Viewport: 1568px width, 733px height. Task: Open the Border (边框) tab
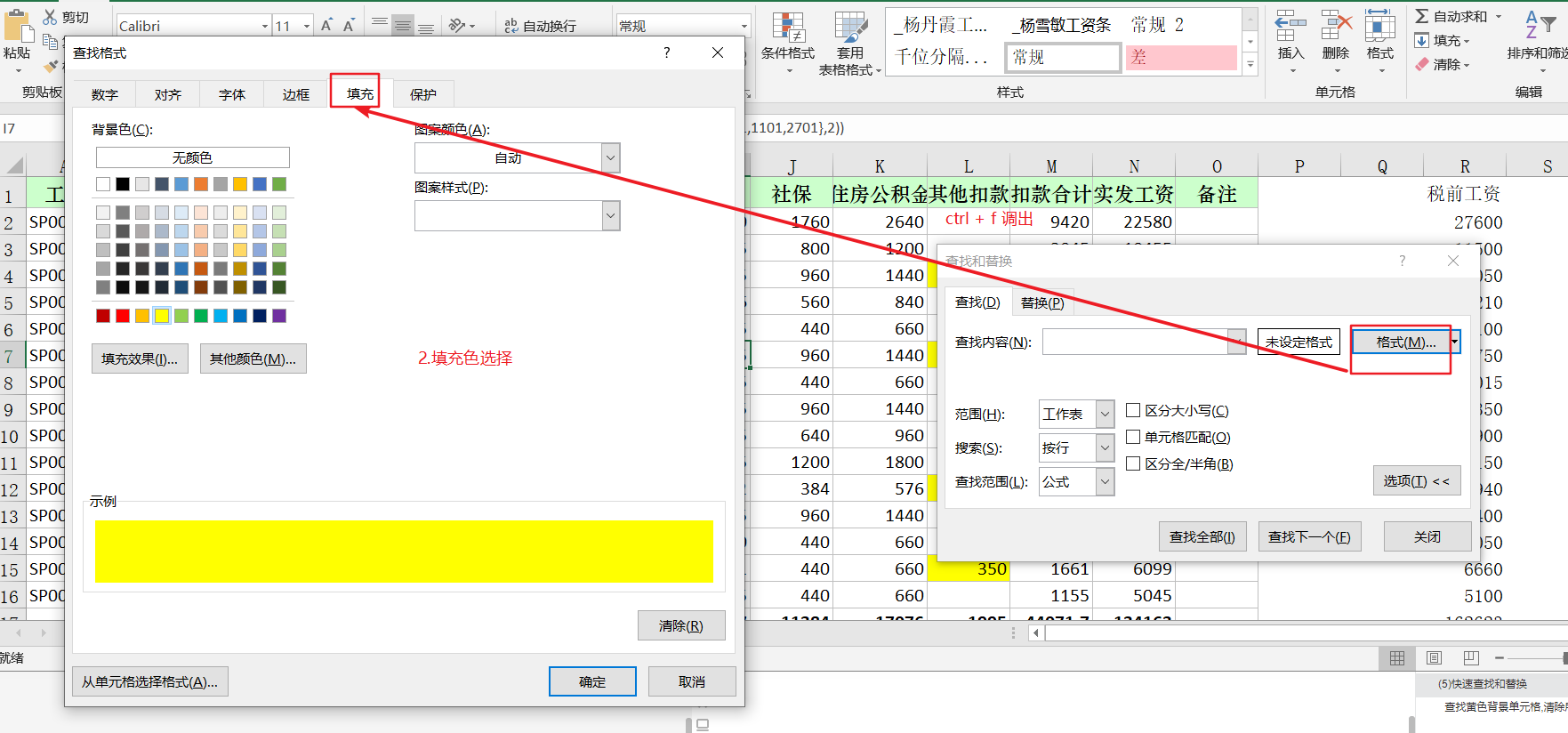(x=296, y=94)
